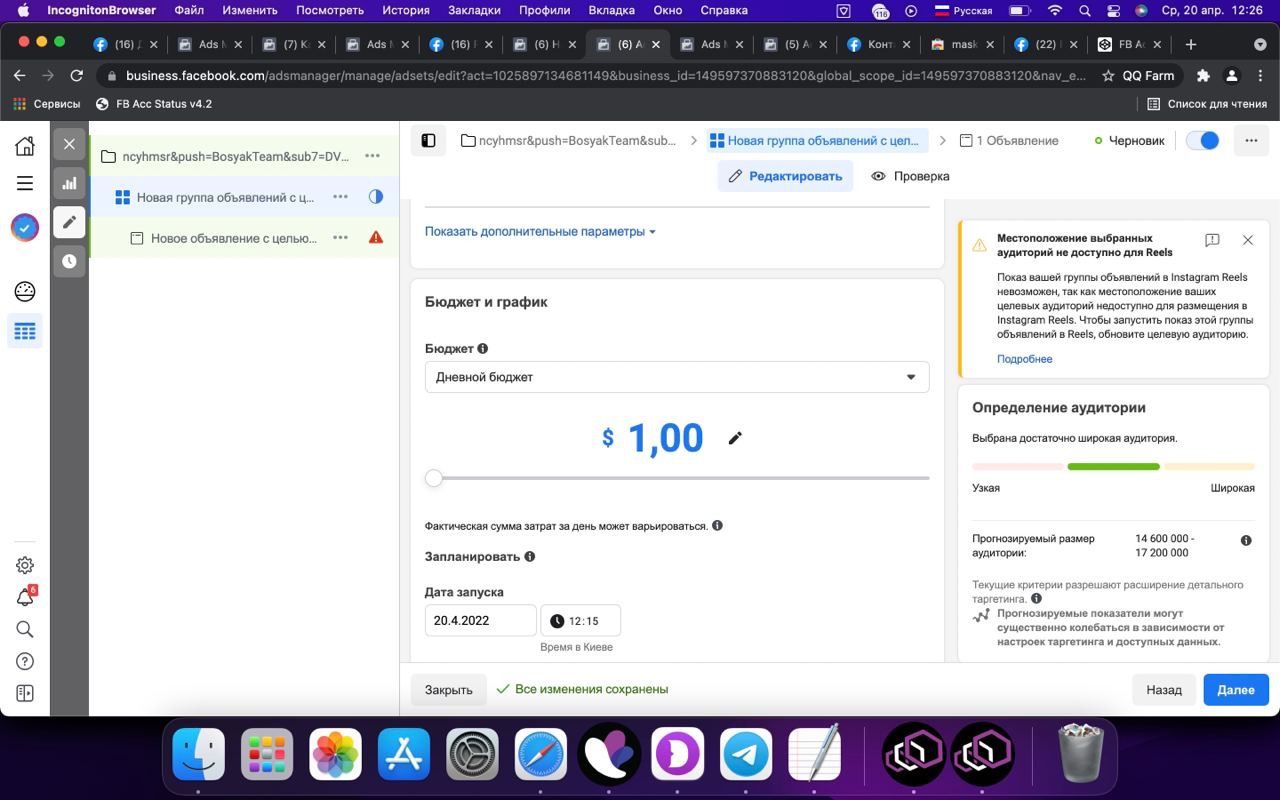Click the budget slider handle
This screenshot has width=1280, height=800.
pyautogui.click(x=433, y=478)
